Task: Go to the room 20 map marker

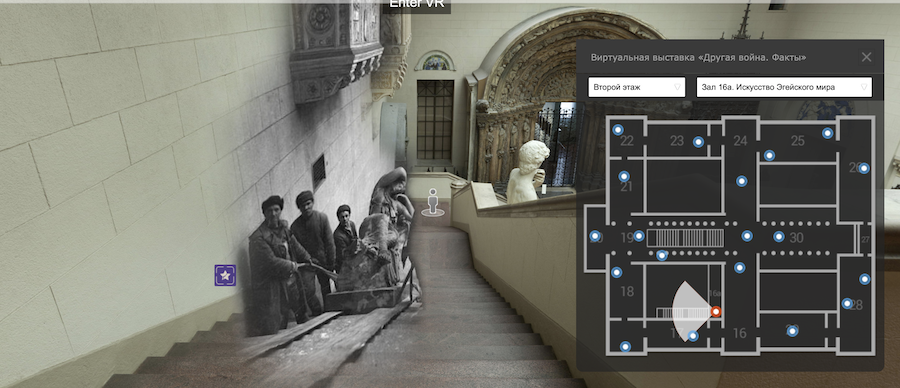Action: tap(595, 236)
